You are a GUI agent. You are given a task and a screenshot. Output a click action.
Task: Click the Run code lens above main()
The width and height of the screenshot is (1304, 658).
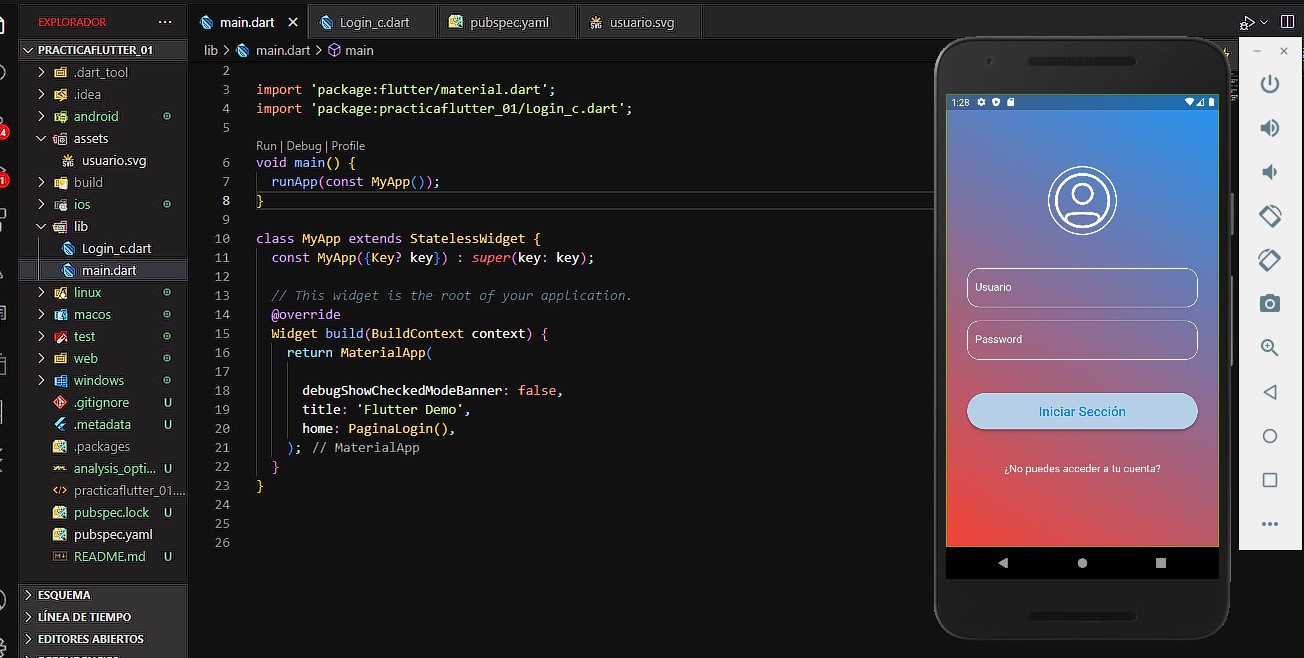tap(266, 146)
